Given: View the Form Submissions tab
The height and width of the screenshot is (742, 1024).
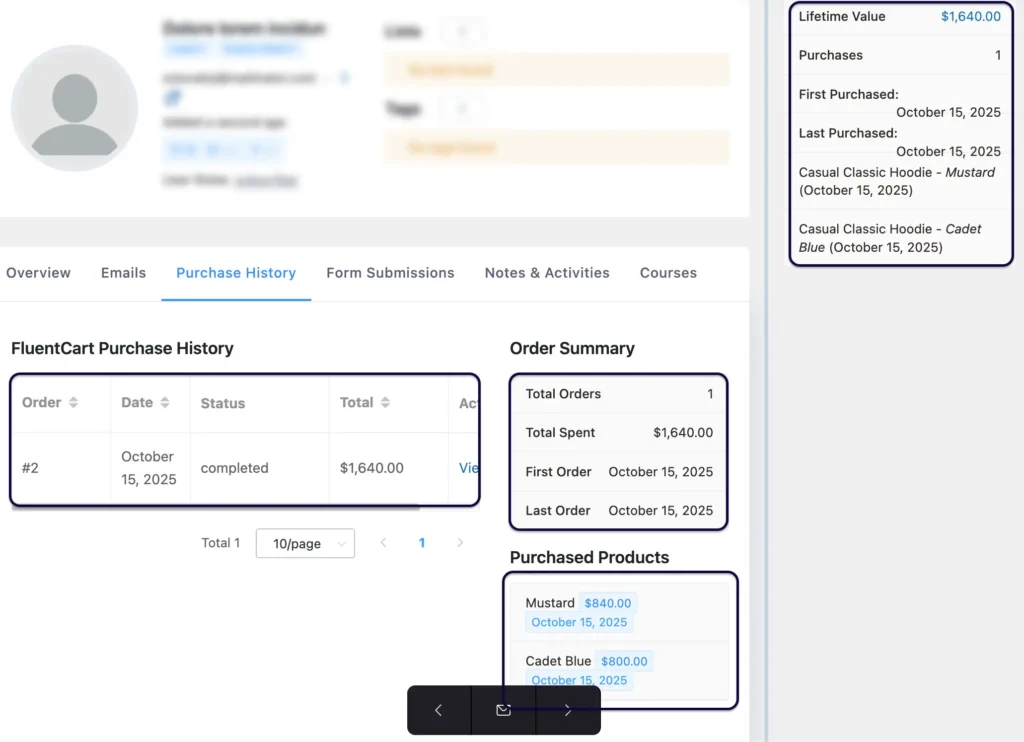Looking at the screenshot, I should click(390, 272).
